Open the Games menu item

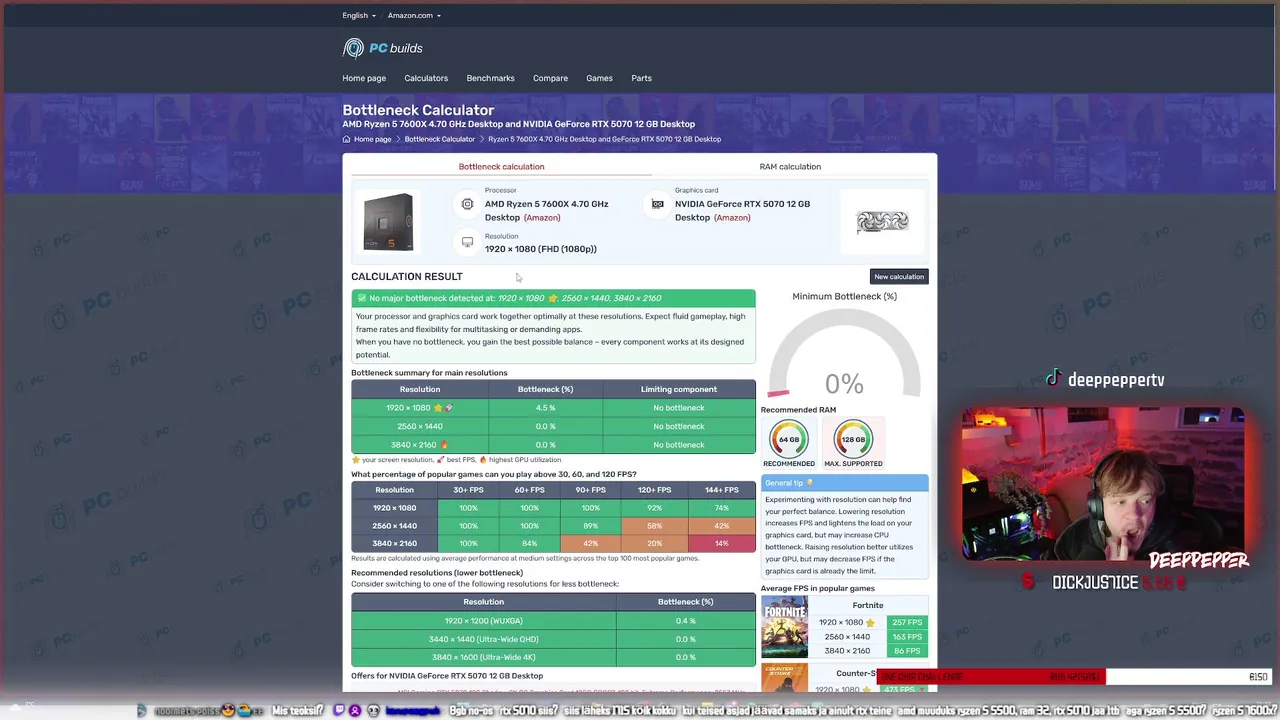(x=599, y=78)
